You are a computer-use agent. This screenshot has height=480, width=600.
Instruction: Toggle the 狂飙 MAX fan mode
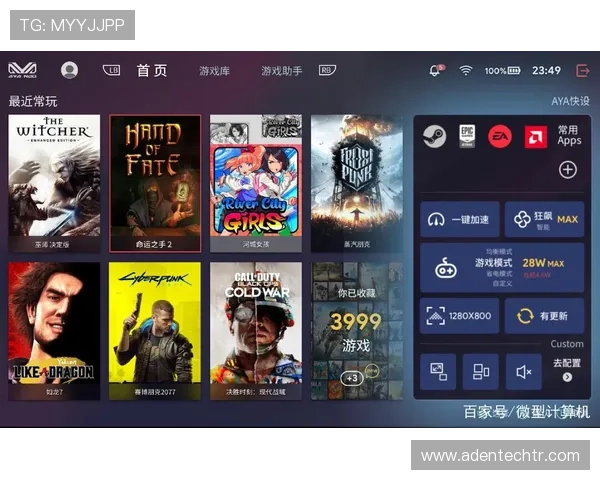point(544,219)
